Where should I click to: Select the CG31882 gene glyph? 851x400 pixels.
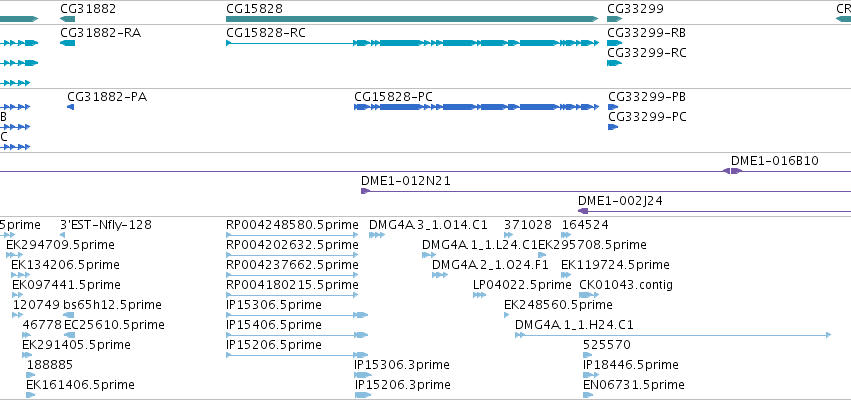click(x=67, y=19)
